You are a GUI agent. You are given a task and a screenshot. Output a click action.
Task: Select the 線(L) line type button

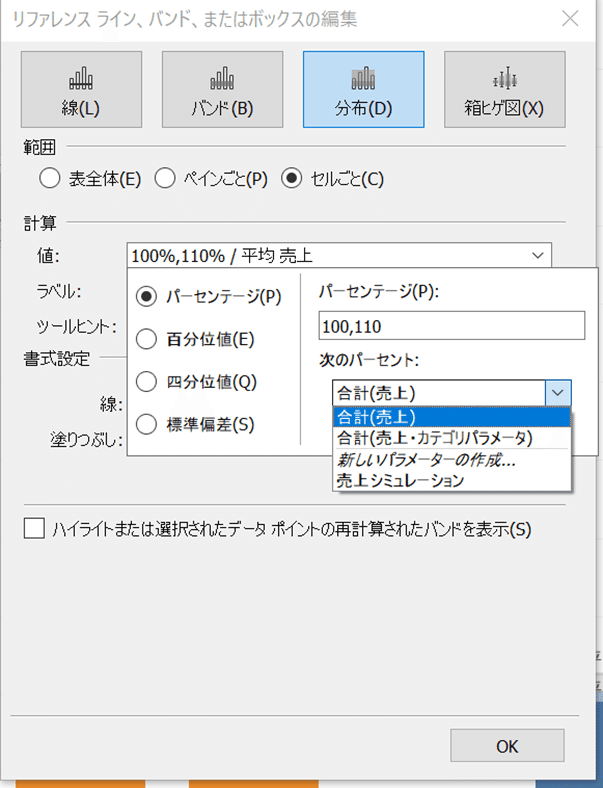(81, 89)
